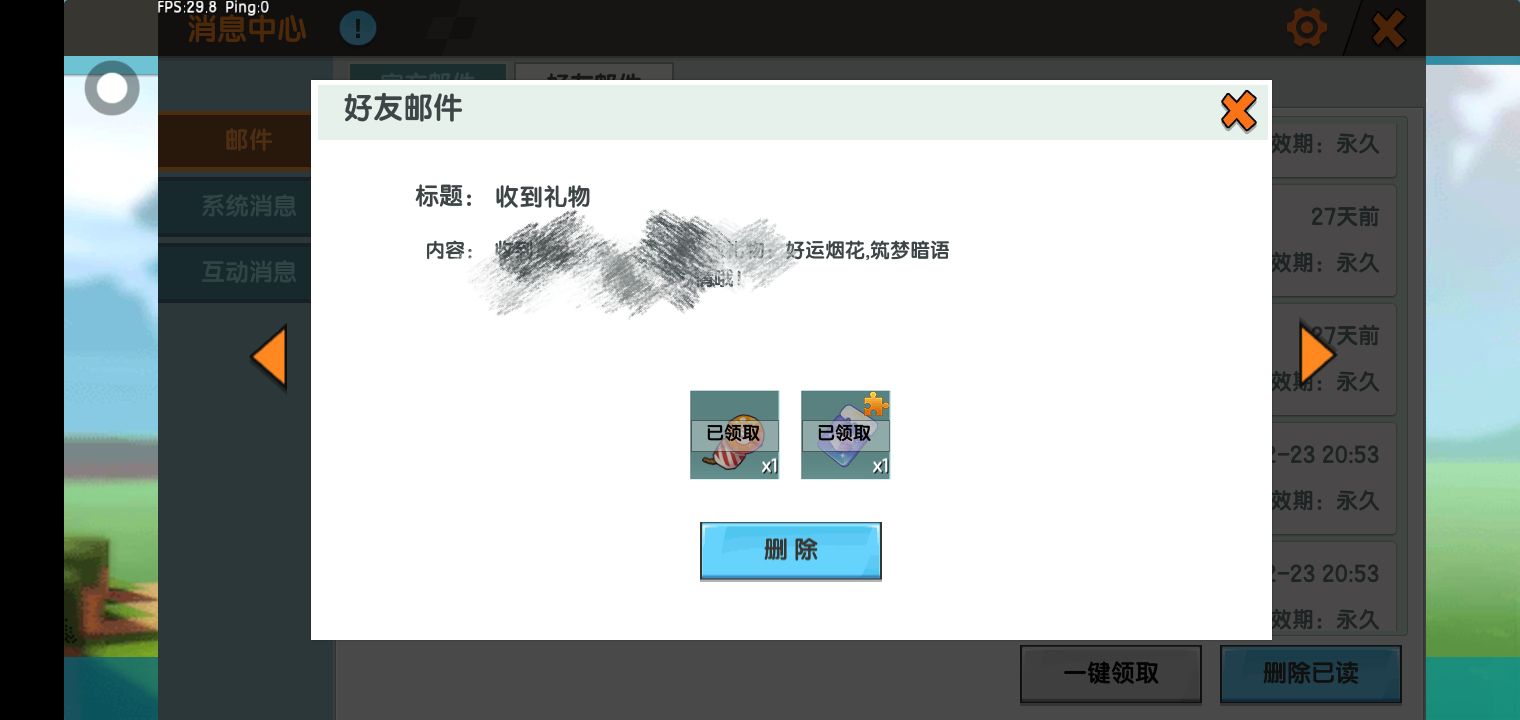
Task: Select the gift item with puzzle badge
Action: [845, 434]
